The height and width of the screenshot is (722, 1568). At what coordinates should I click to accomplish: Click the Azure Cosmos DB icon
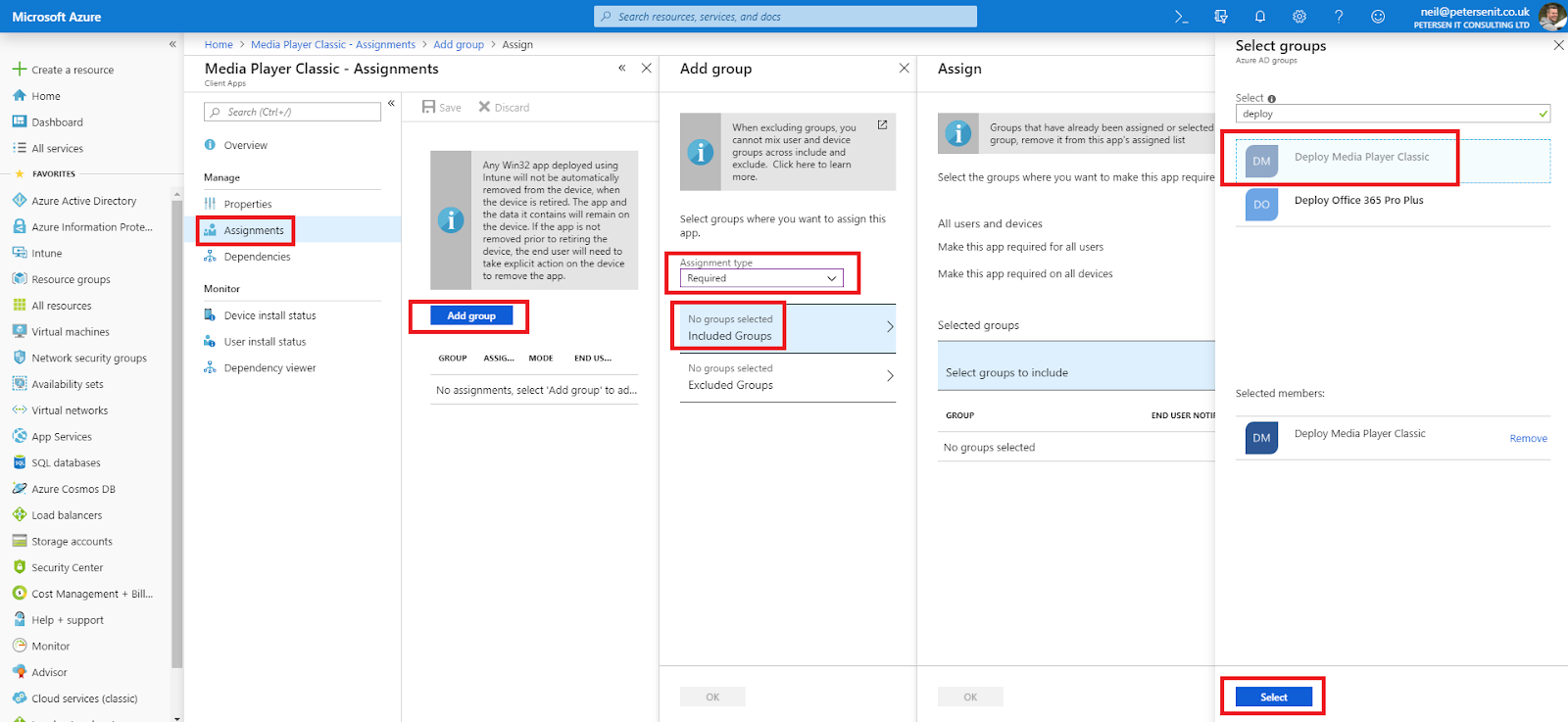20,489
